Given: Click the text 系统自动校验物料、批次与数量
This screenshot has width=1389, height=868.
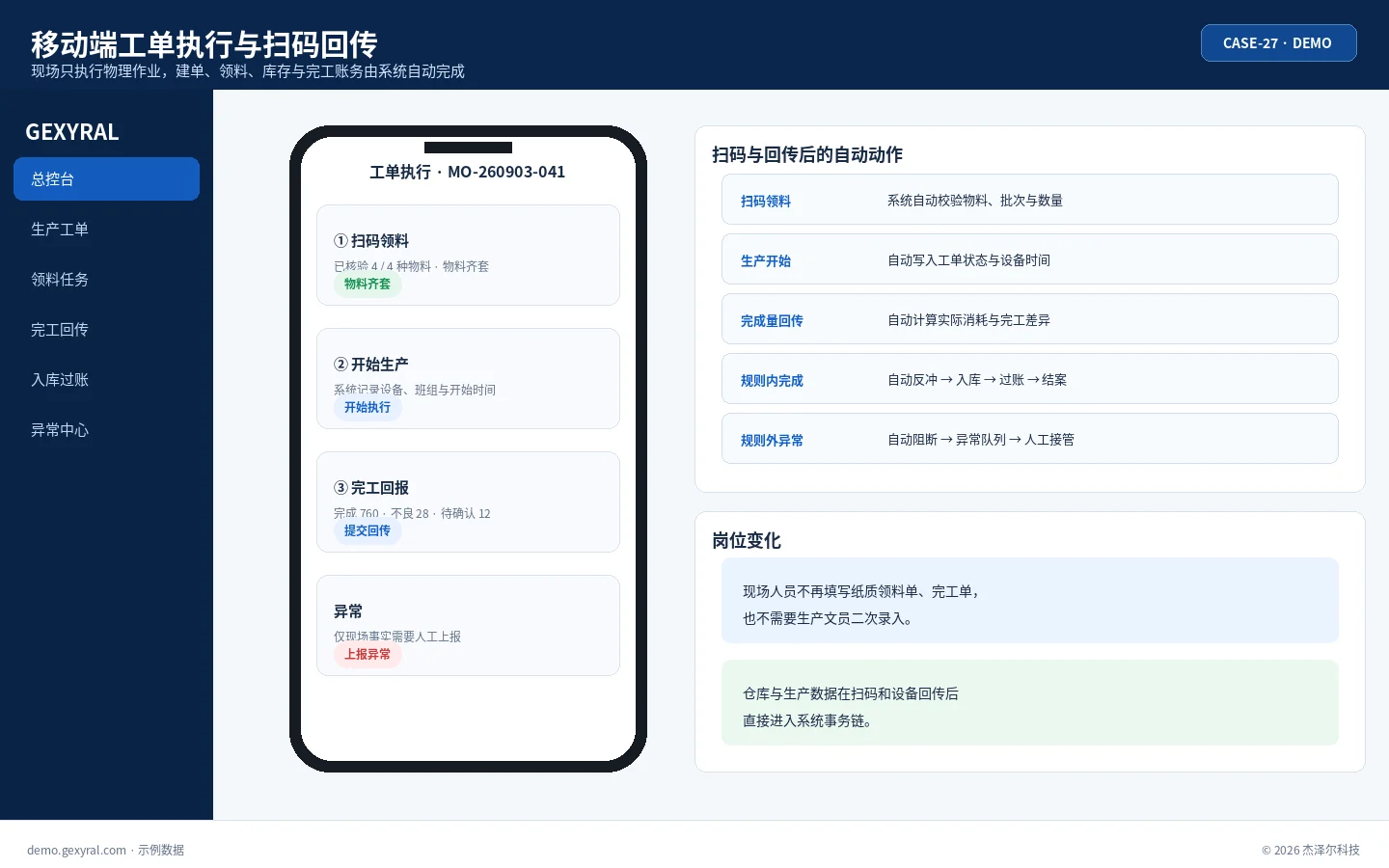Looking at the screenshot, I should click(975, 201).
